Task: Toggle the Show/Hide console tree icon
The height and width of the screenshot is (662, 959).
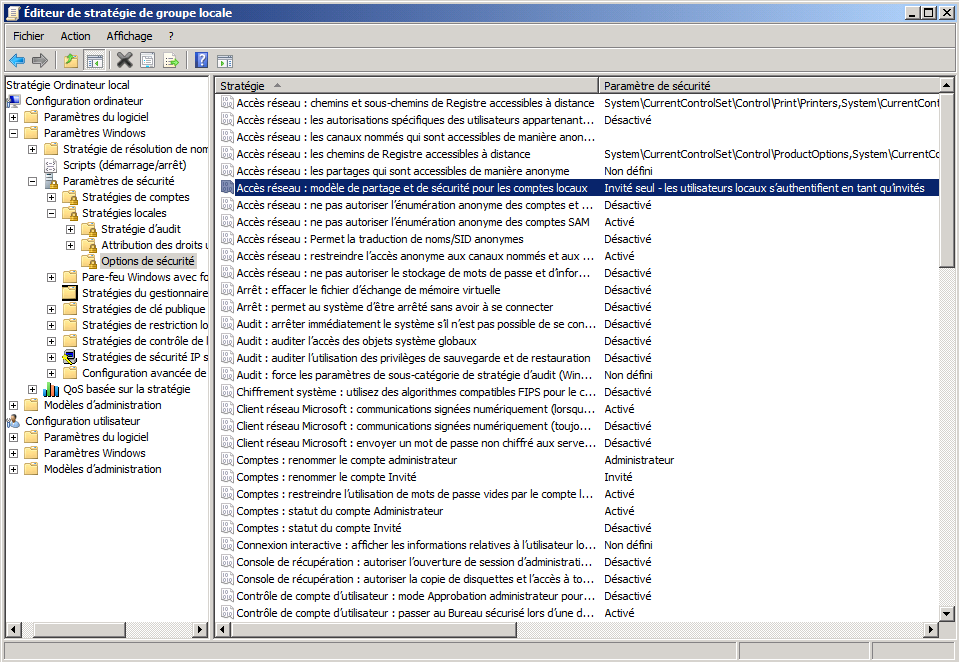Action: pos(95,60)
